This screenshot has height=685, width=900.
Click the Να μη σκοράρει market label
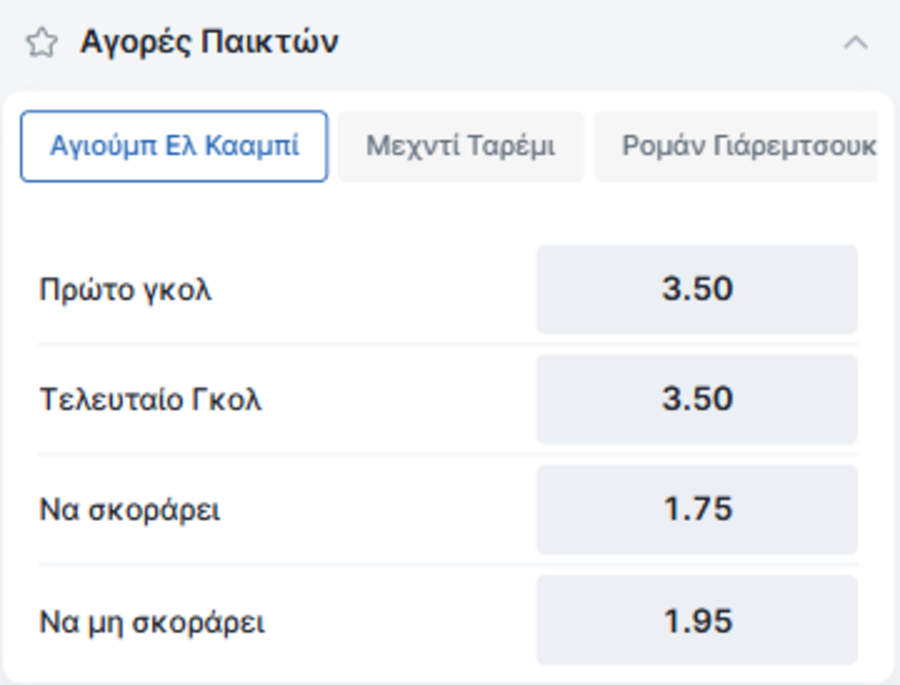(152, 622)
